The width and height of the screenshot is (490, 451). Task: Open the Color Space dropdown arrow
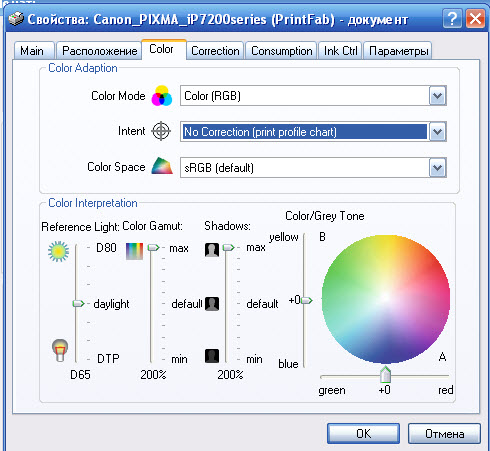coord(437,167)
